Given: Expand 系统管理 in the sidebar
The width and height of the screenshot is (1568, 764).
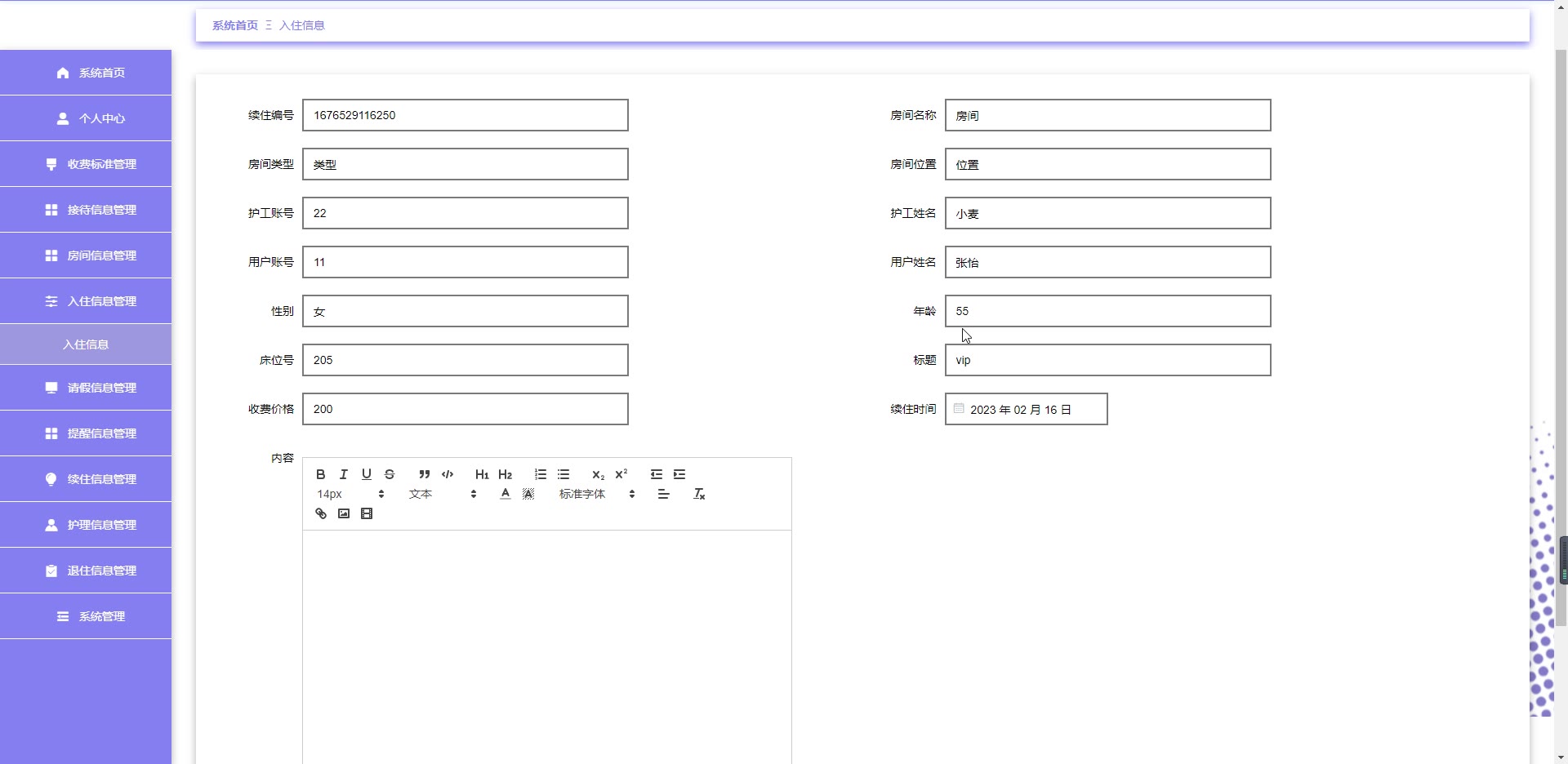Looking at the screenshot, I should click(x=86, y=616).
